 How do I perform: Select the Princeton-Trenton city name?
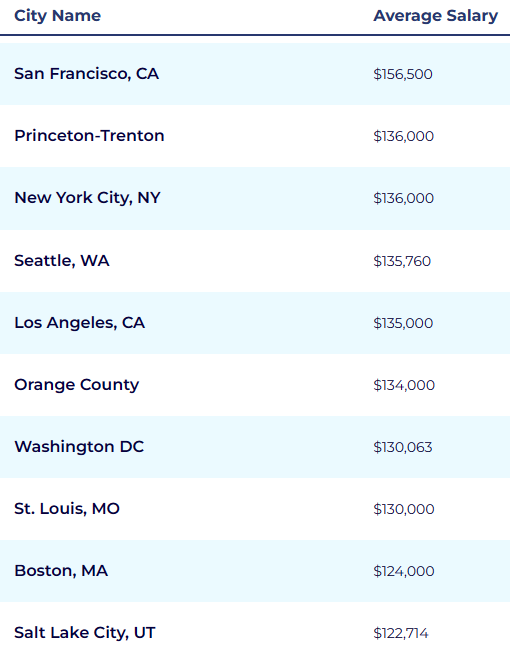click(x=89, y=135)
